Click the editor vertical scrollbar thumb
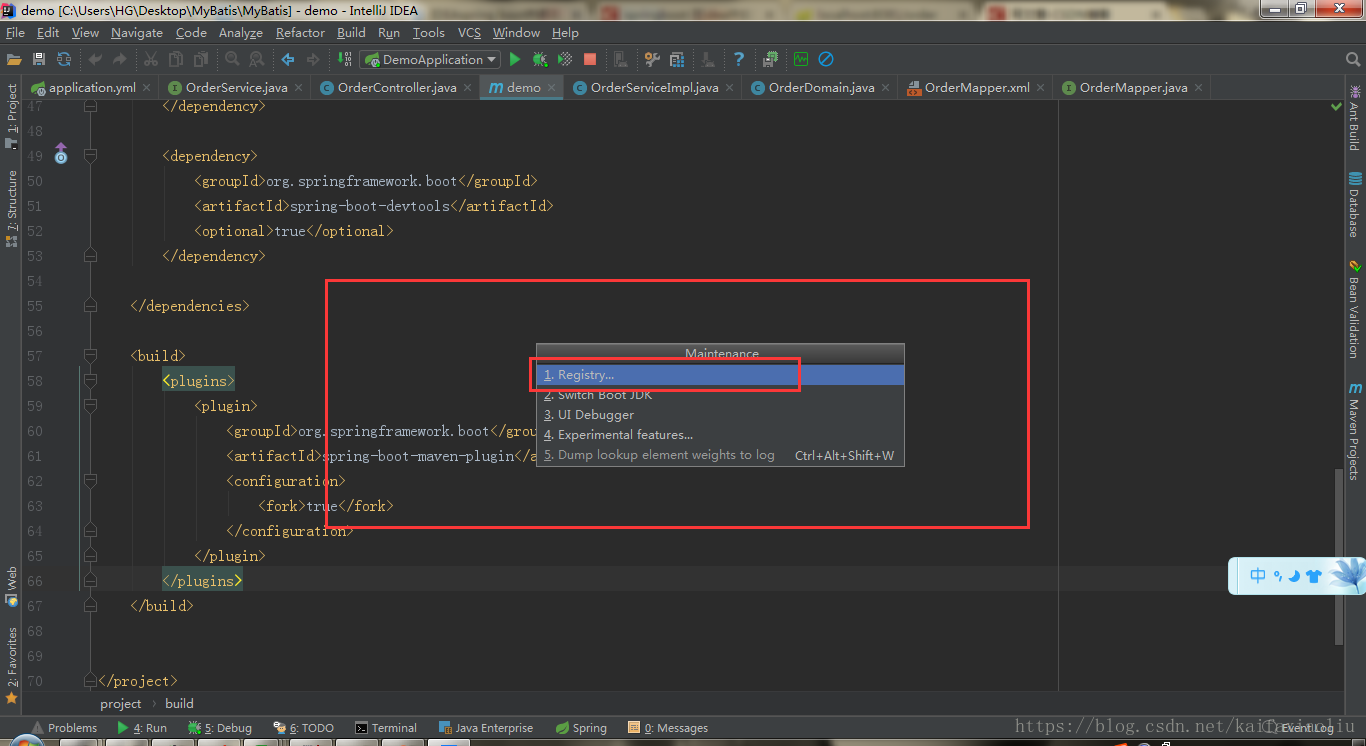Viewport: 1366px width, 746px height. point(1337,555)
